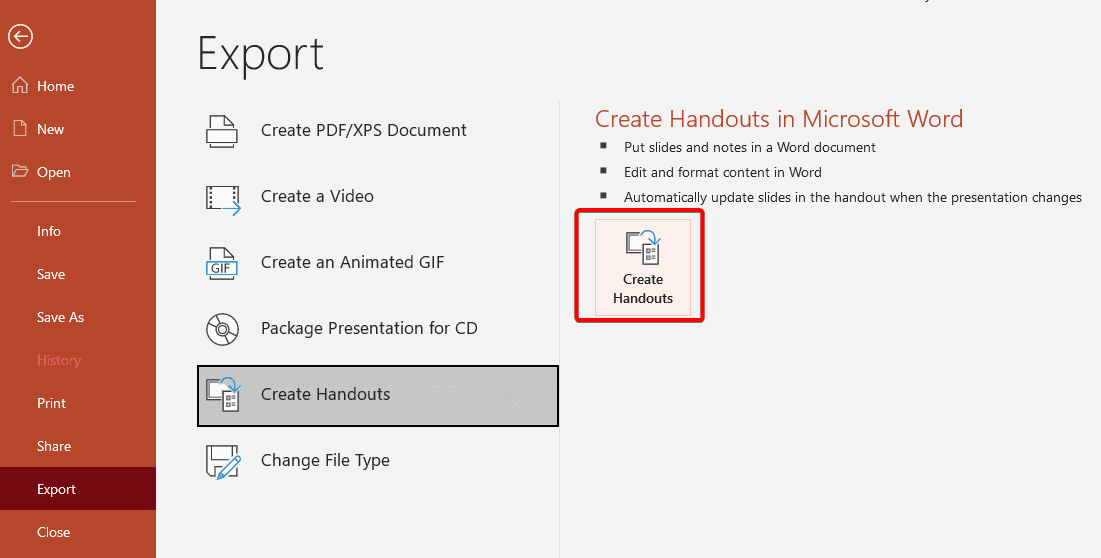1101x558 pixels.
Task: Select the New menu label
Action: click(x=51, y=129)
